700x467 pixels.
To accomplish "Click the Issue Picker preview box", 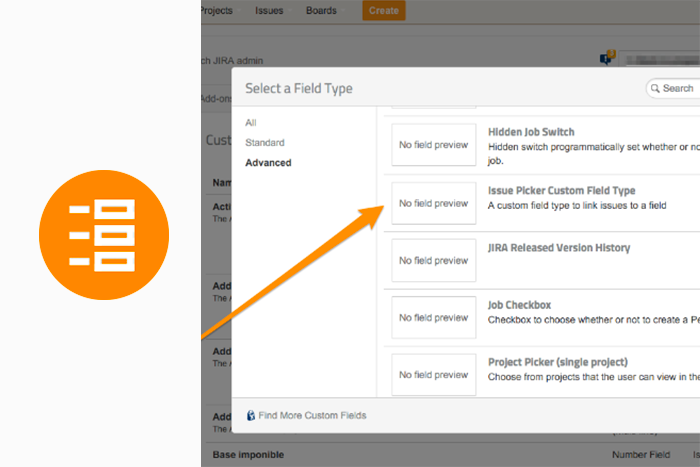I will pyautogui.click(x=434, y=203).
